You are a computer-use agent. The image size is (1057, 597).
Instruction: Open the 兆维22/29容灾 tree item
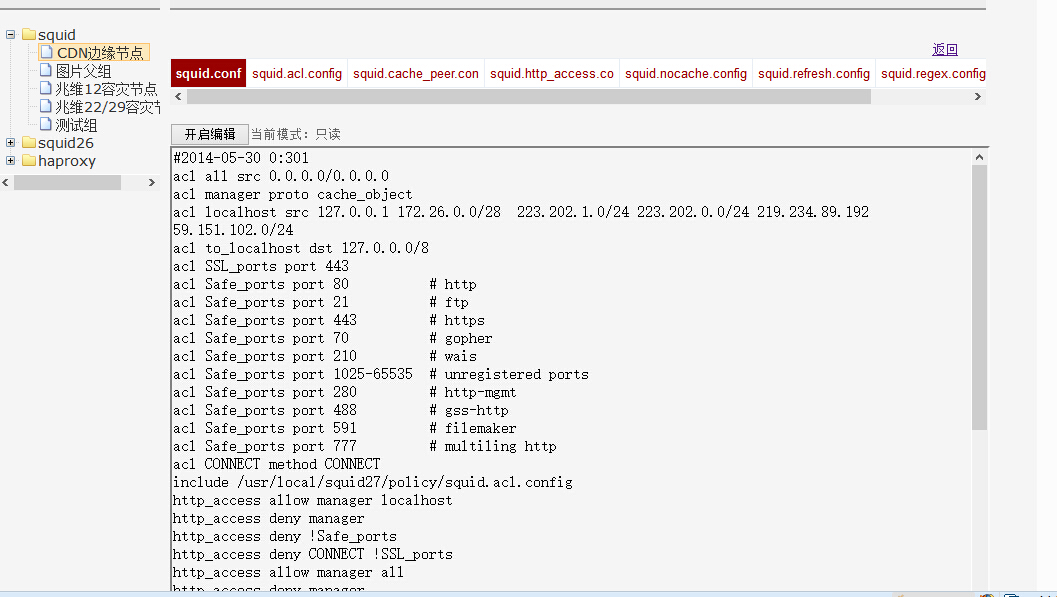click(108, 107)
